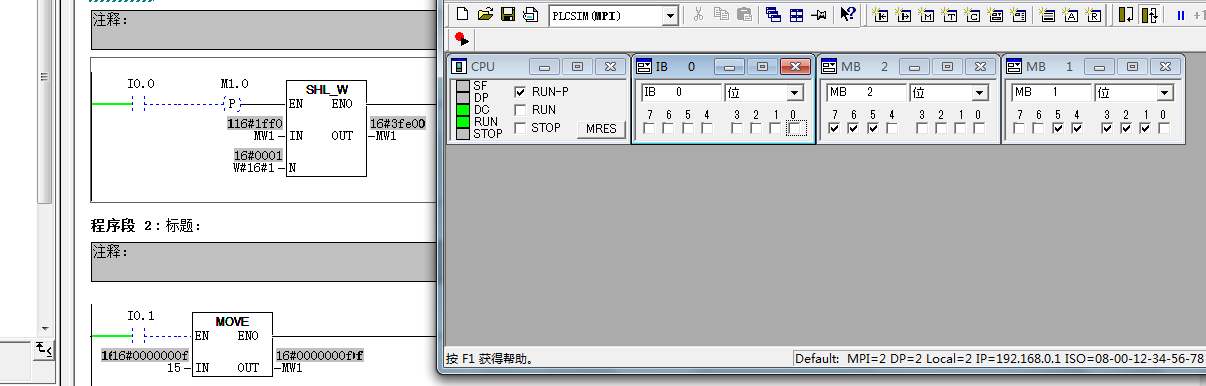Screen dimensions: 1206x386
Task: Close the IB 0 sub-window
Action: [795, 67]
